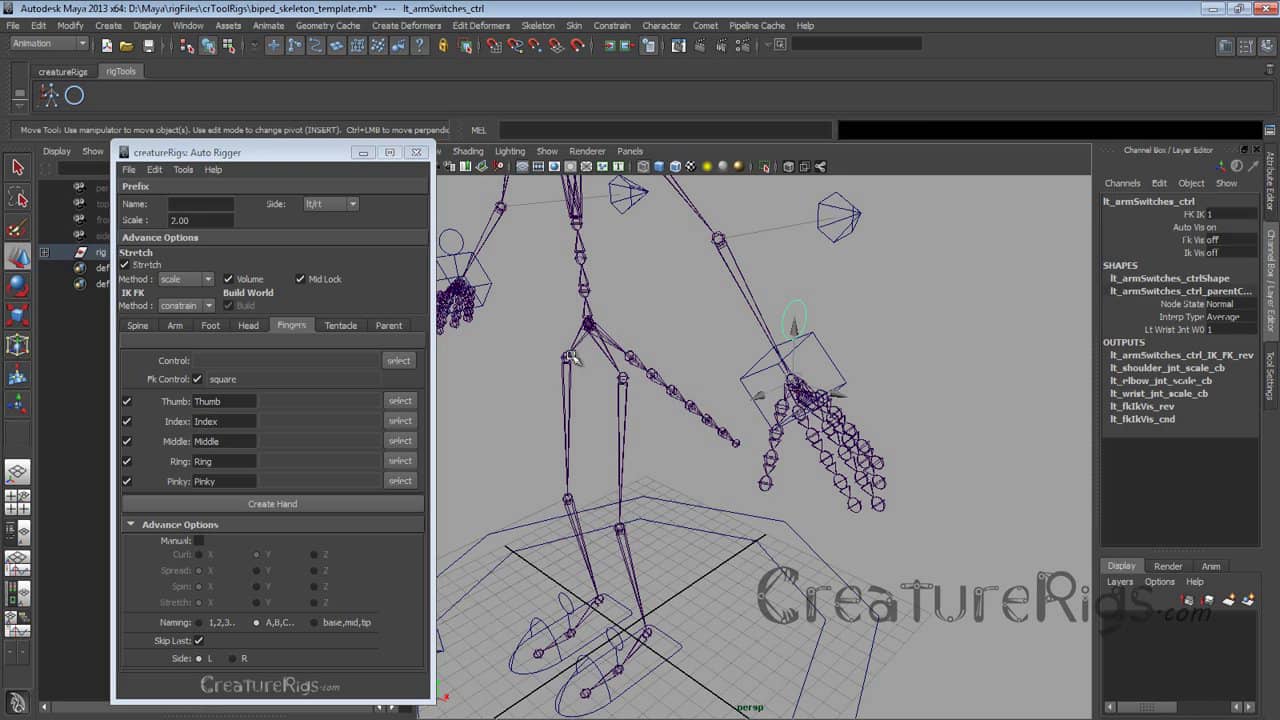Viewport: 1280px width, 720px height.
Task: Click the FK IK value field
Action: pos(1231,214)
